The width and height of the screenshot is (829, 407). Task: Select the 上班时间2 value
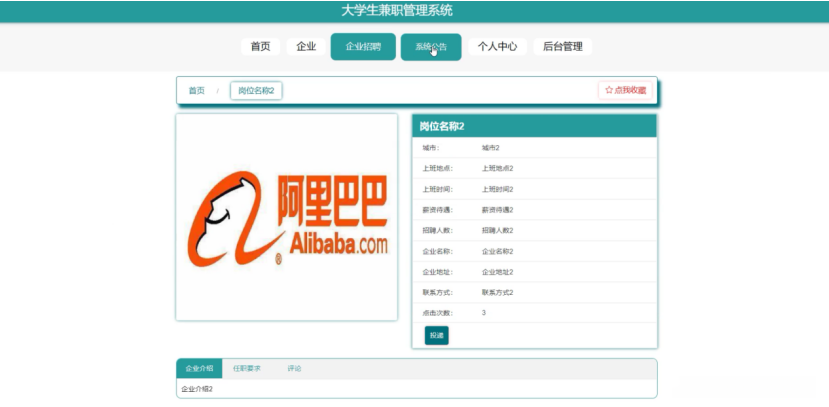(x=498, y=189)
